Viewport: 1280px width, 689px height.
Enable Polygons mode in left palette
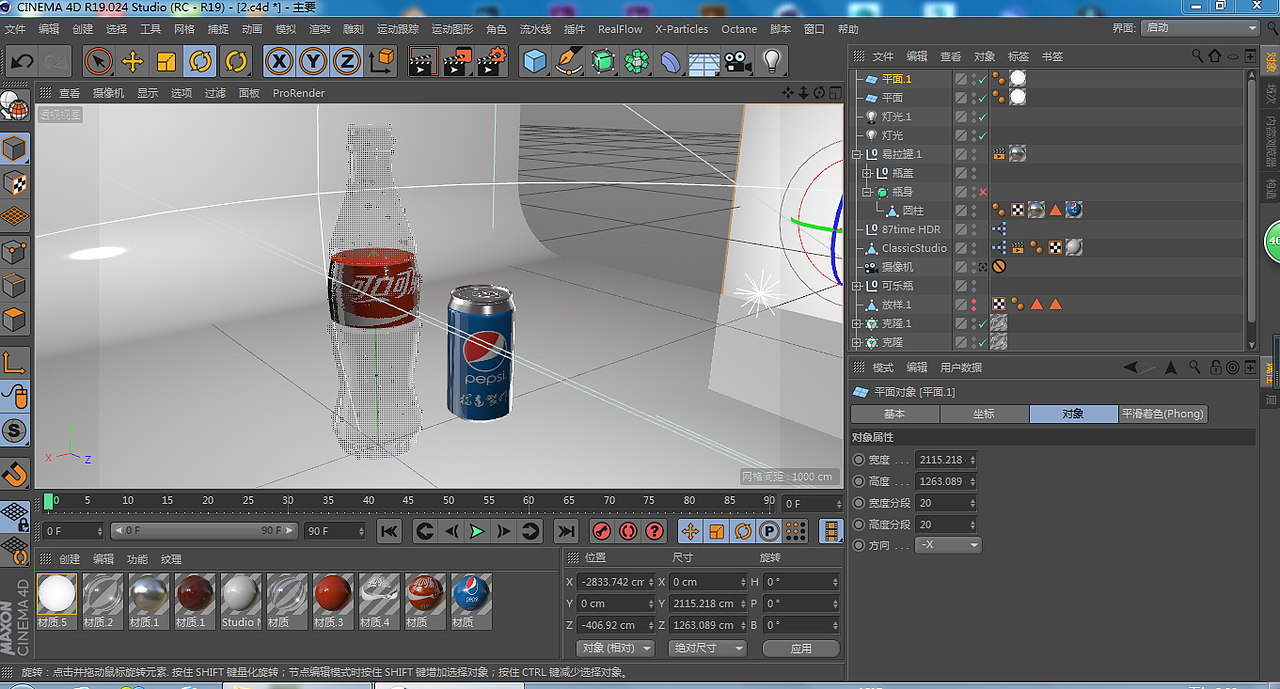[14, 320]
